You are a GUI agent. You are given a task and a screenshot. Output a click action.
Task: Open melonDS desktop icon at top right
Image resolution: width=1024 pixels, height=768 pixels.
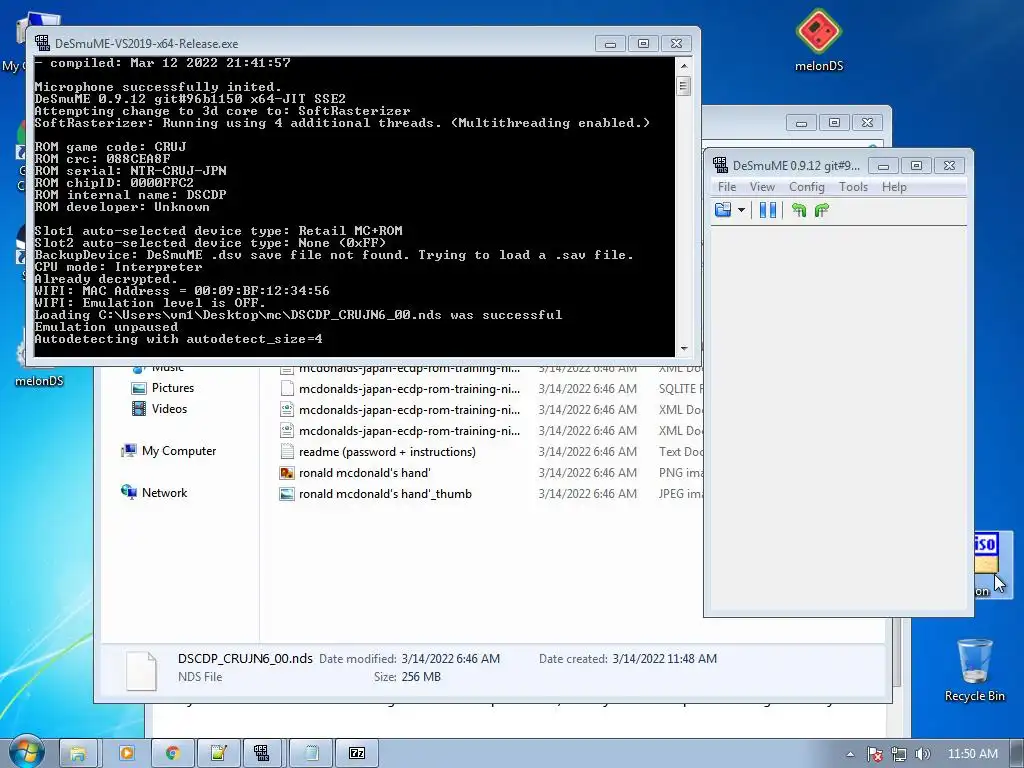click(x=819, y=40)
